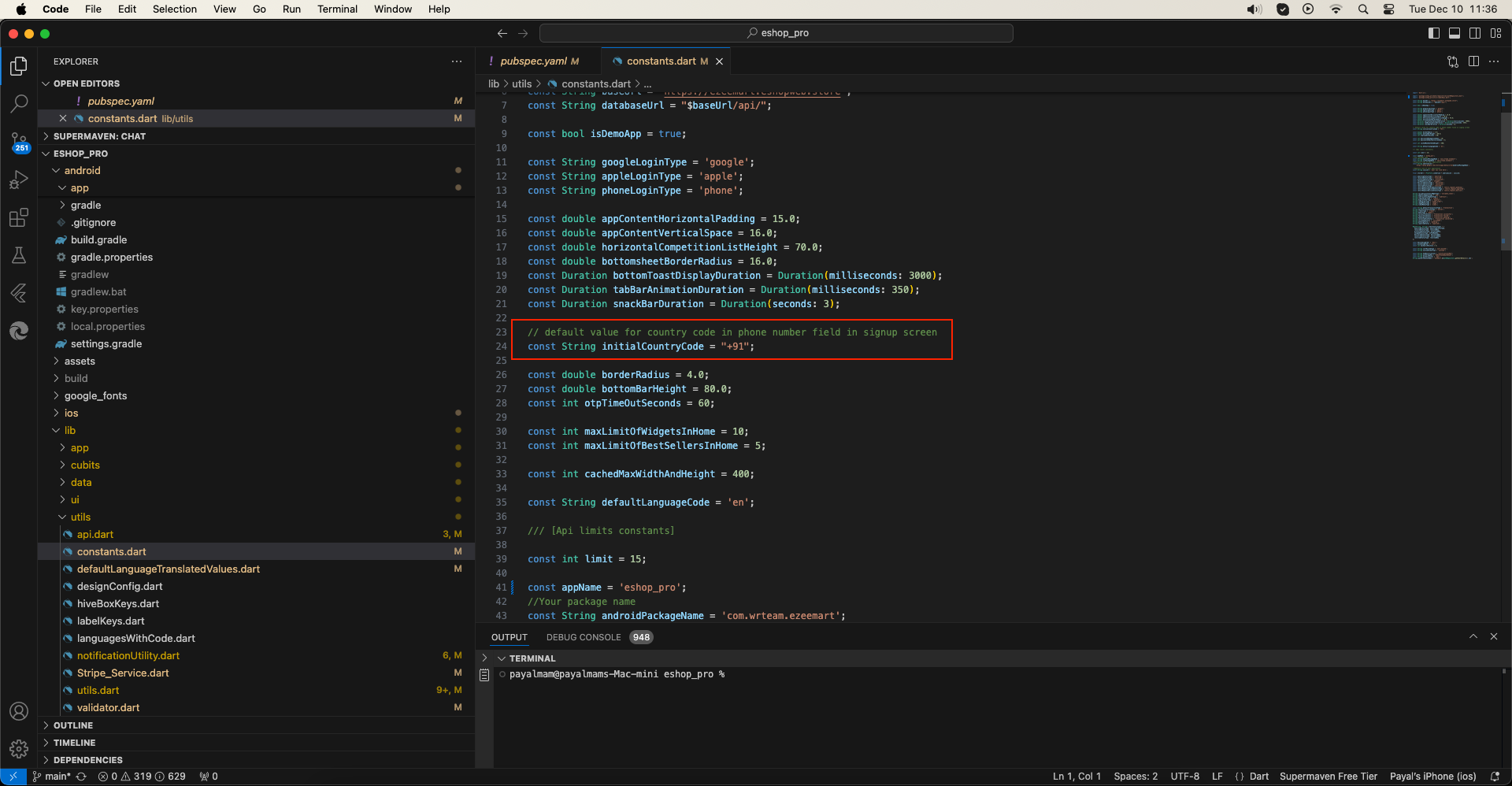The width and height of the screenshot is (1512, 786).
Task: Change language mode from Dart
Action: click(x=1259, y=777)
